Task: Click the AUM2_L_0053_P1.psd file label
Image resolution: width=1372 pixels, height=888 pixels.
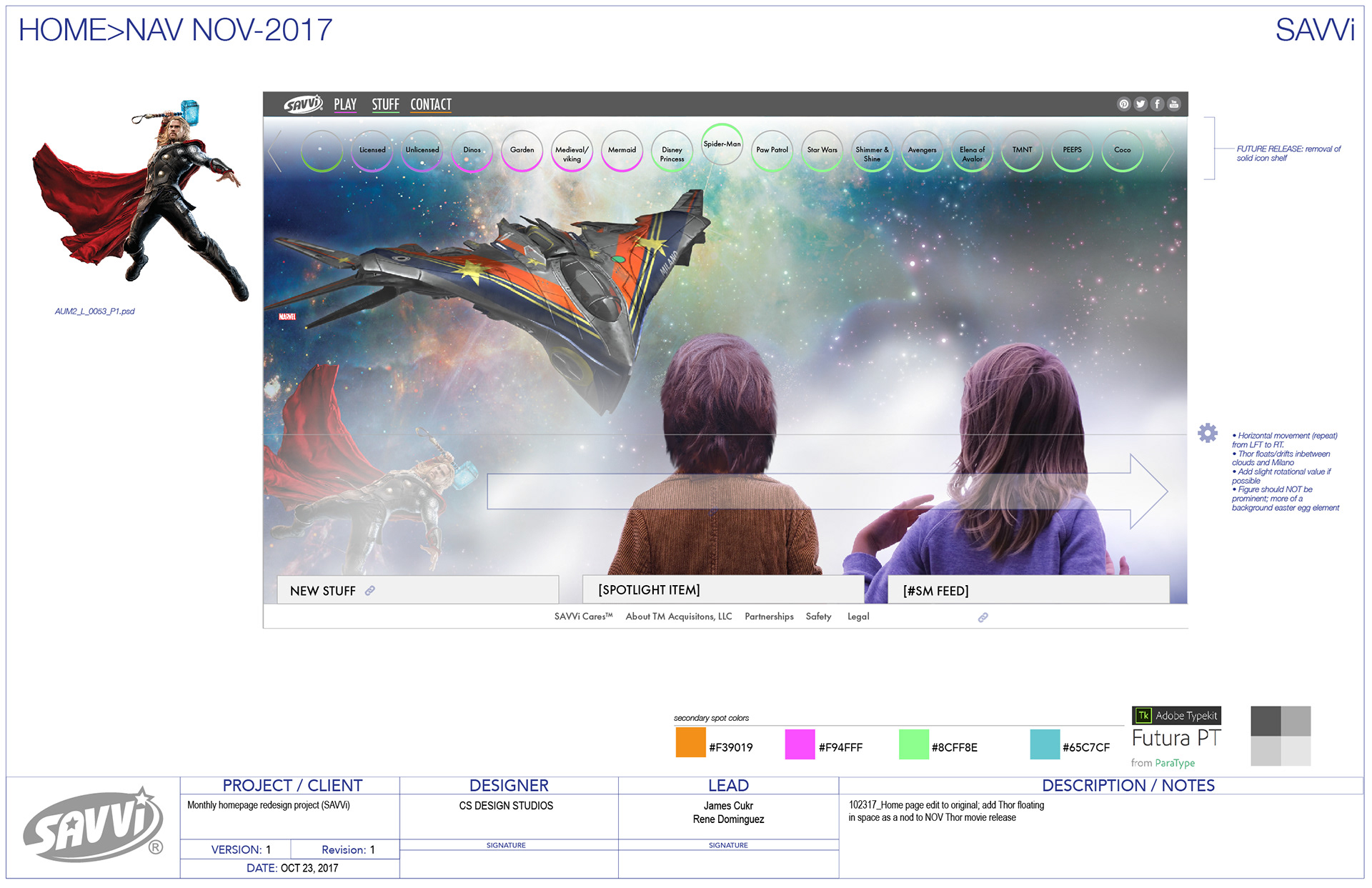Action: pos(95,311)
